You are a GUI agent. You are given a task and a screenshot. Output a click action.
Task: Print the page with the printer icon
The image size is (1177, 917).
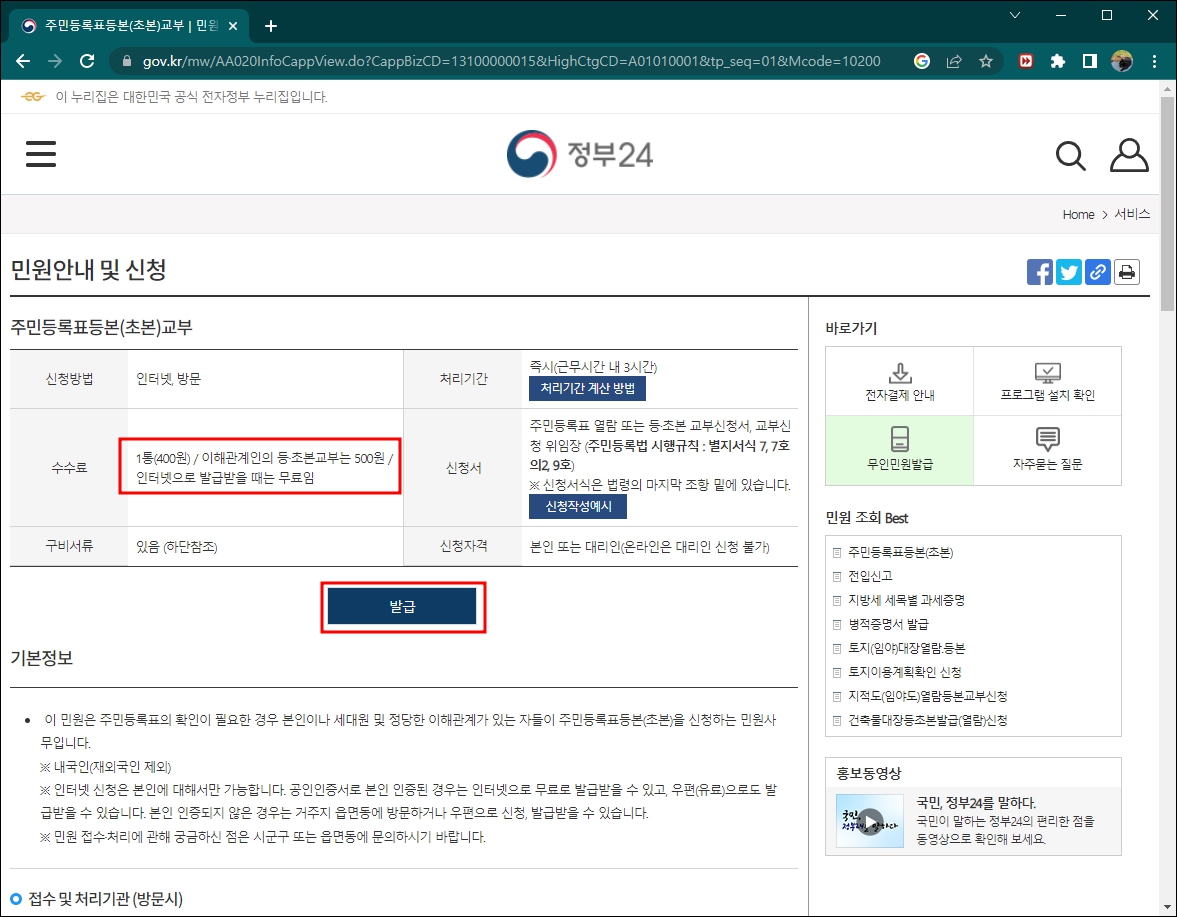tap(1126, 271)
